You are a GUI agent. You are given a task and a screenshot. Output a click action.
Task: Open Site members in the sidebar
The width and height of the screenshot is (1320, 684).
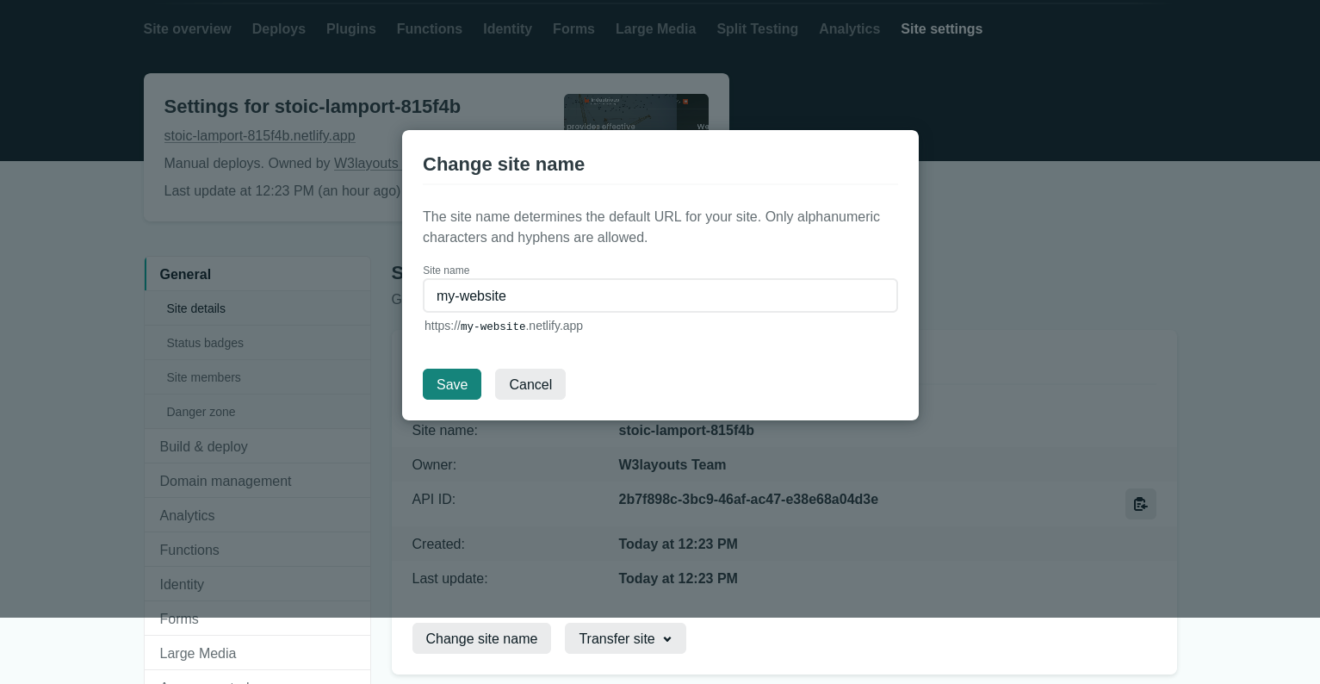coord(204,377)
